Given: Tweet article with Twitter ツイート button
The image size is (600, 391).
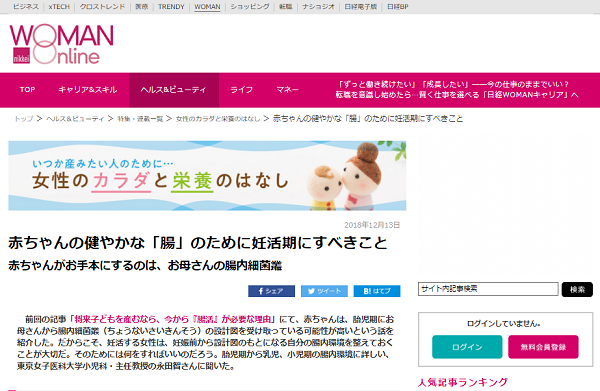Looking at the screenshot, I should click(324, 291).
